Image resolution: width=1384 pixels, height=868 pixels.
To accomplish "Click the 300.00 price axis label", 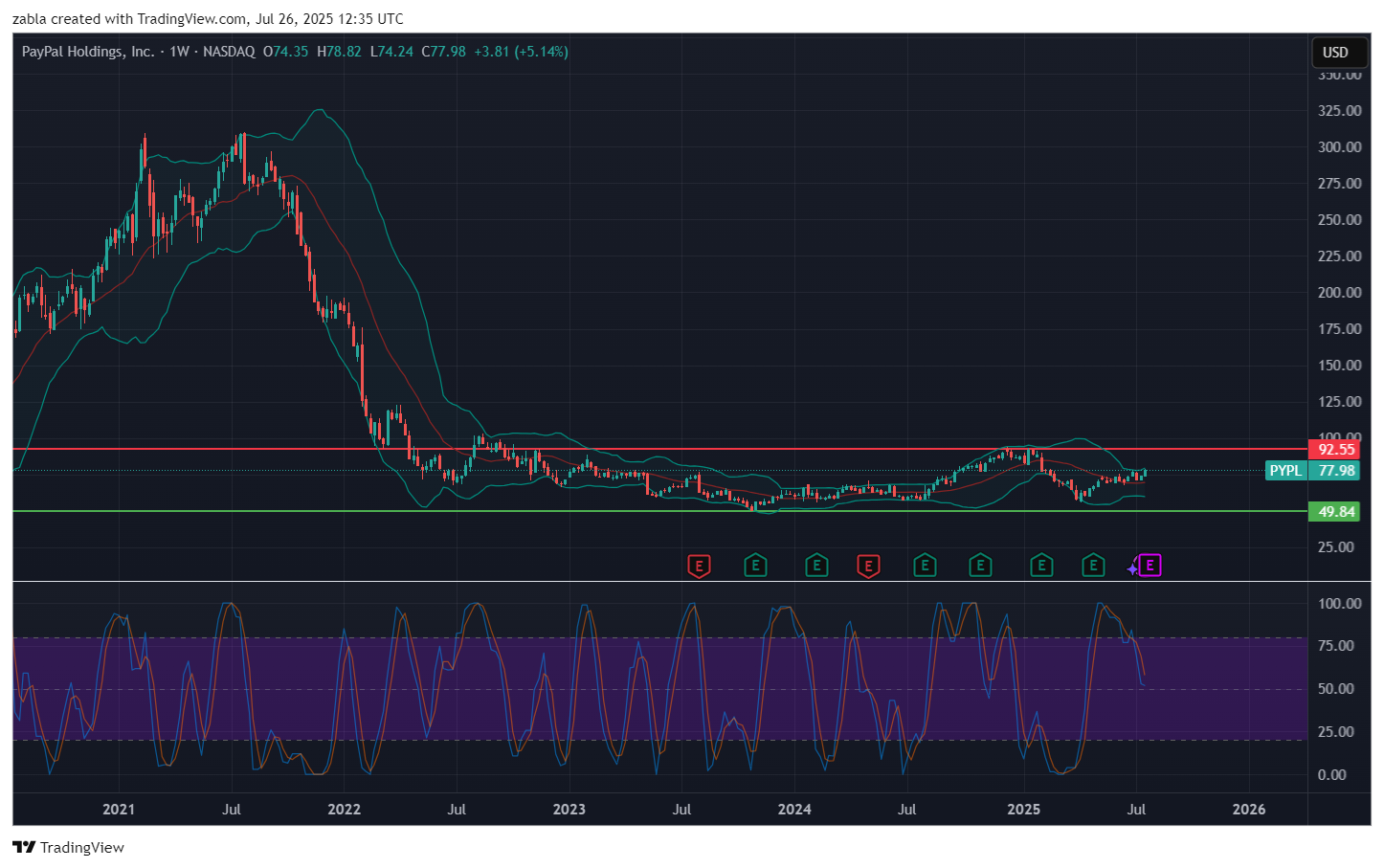I will [x=1339, y=146].
